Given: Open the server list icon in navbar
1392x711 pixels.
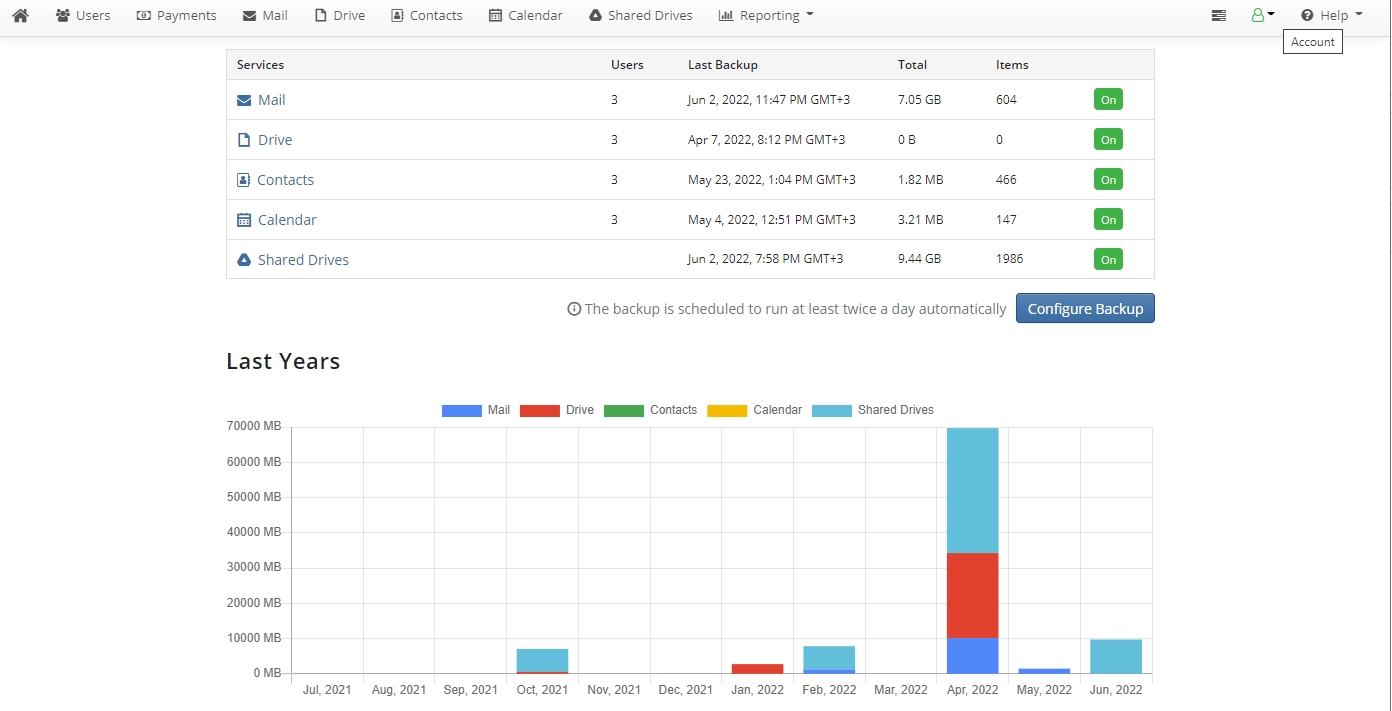Looking at the screenshot, I should click(x=1218, y=15).
